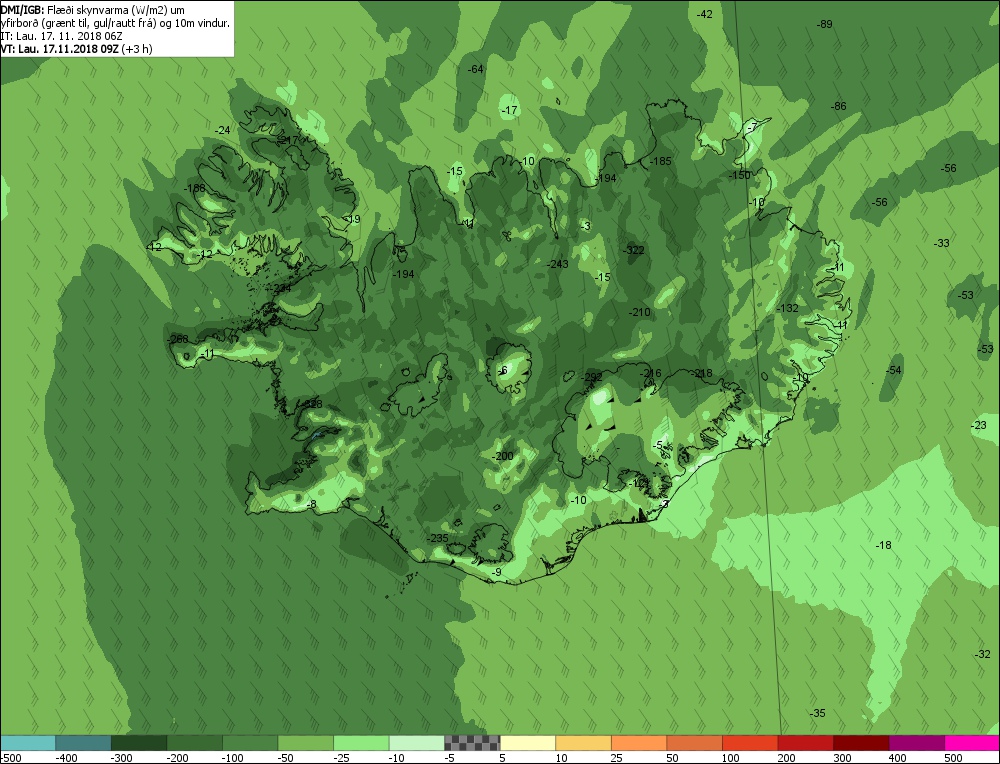Click the legend label -100
Viewport: 1000px width, 764px height.
point(232,758)
